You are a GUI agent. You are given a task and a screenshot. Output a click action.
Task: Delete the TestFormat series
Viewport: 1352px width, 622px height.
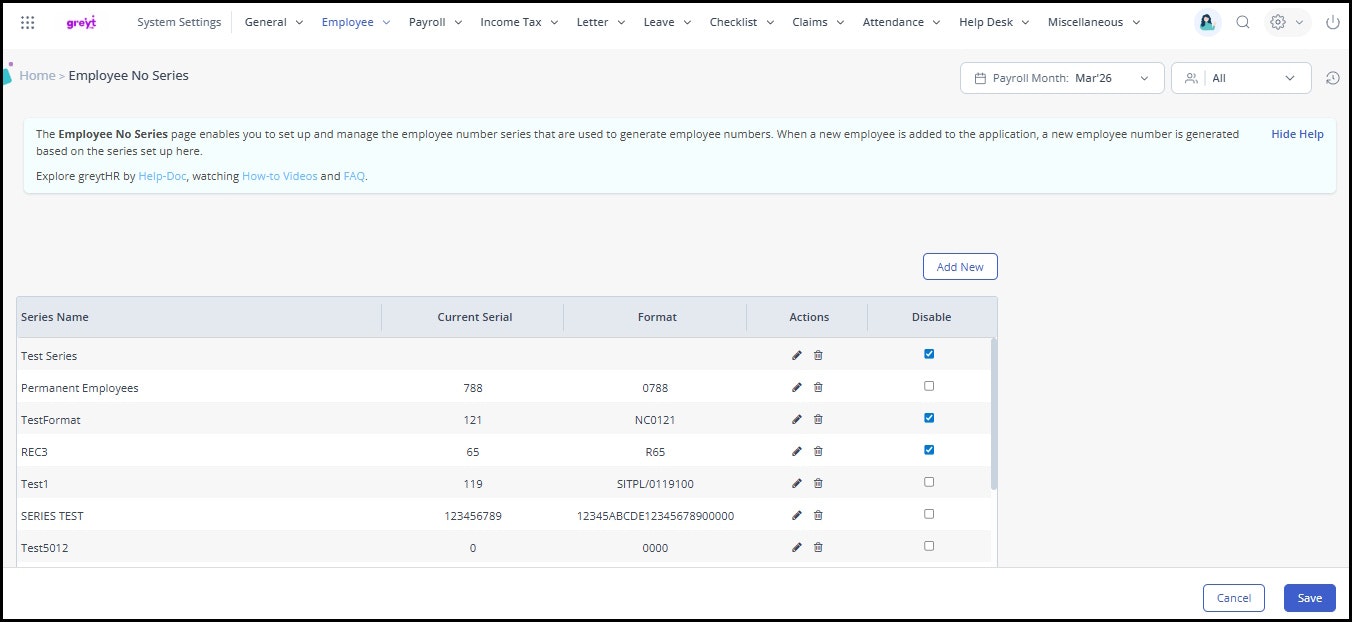point(818,420)
